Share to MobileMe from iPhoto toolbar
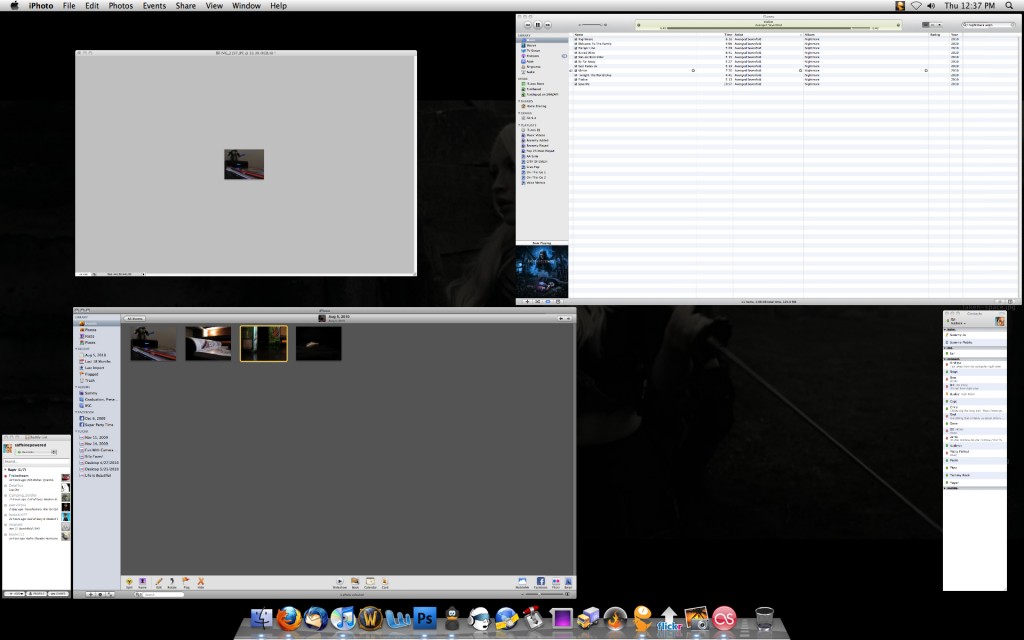Image resolution: width=1024 pixels, height=640 pixels. [x=522, y=582]
